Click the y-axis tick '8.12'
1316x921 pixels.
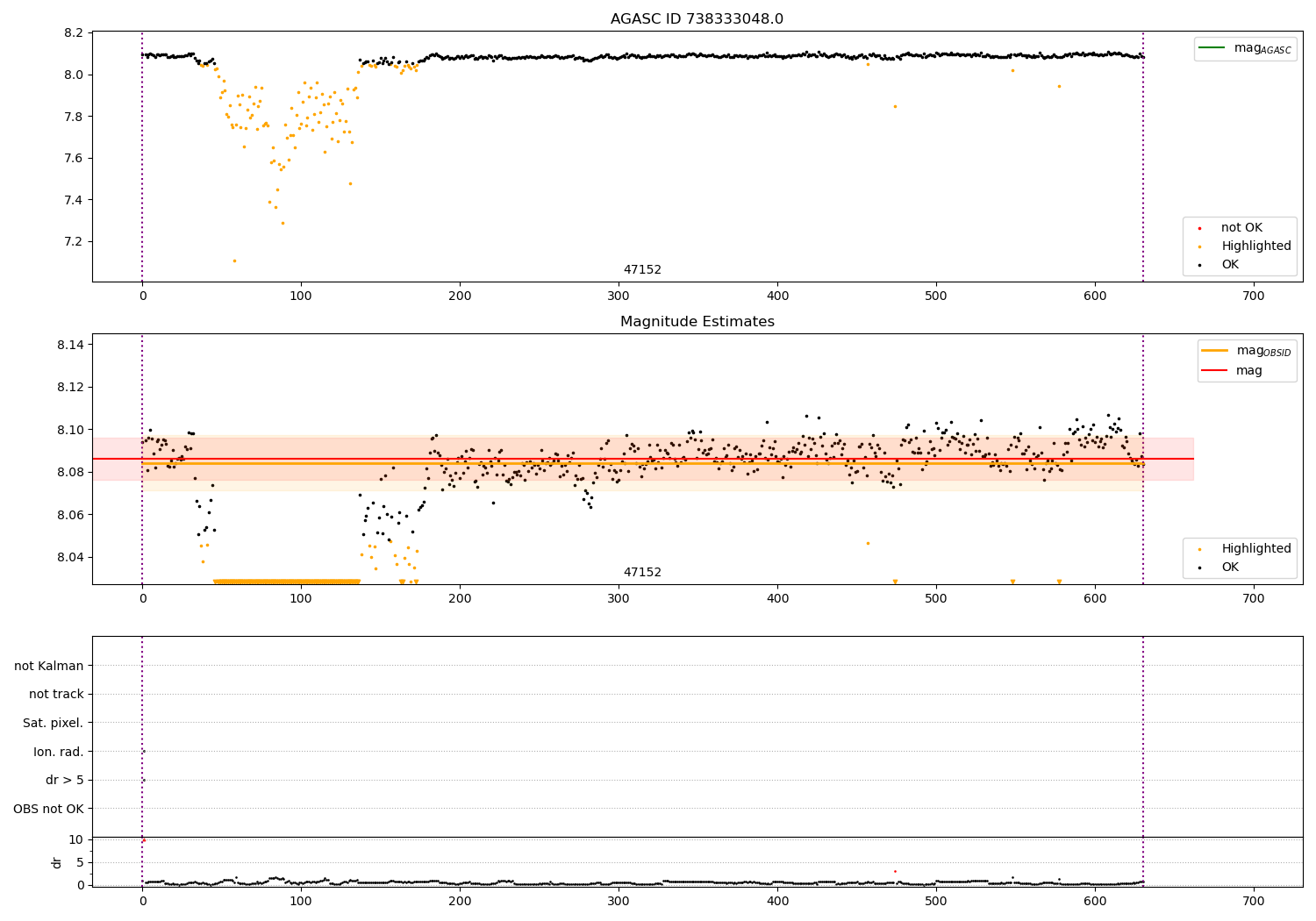pos(70,388)
